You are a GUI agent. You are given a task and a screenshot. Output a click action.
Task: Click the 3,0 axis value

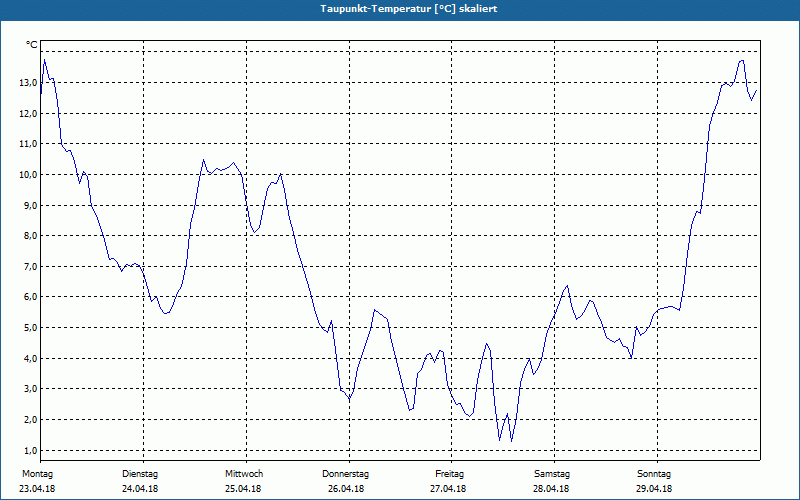click(30, 389)
